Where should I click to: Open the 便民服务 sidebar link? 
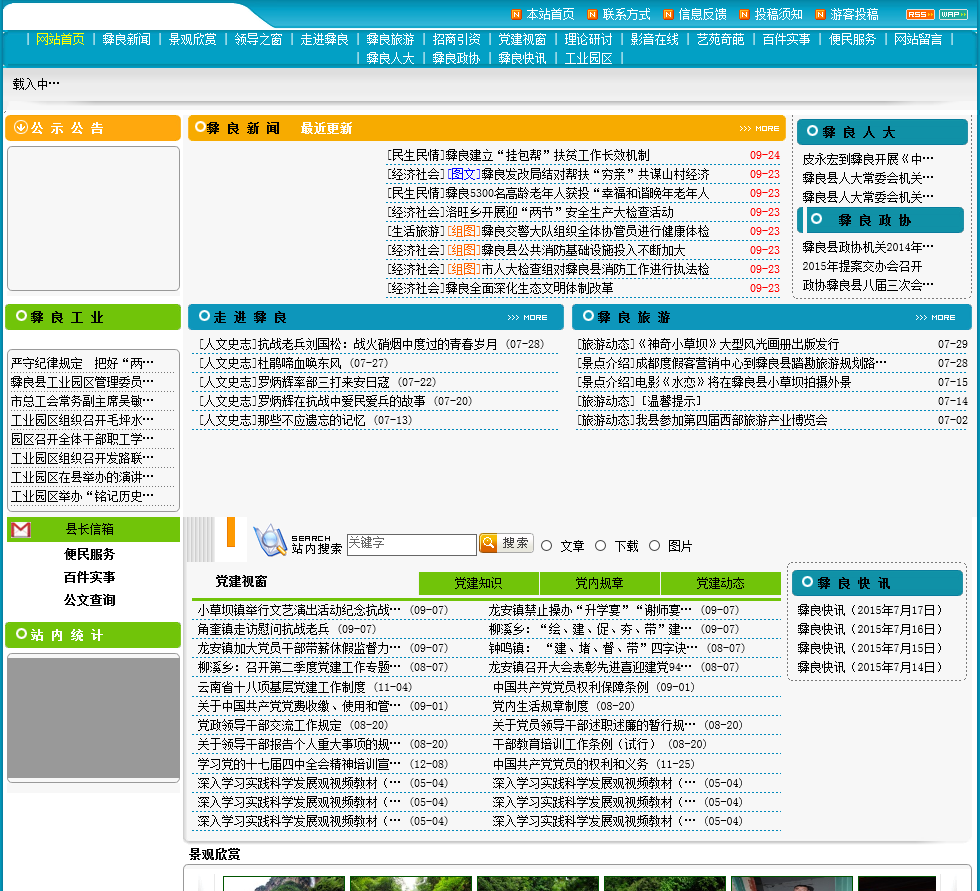coord(90,554)
